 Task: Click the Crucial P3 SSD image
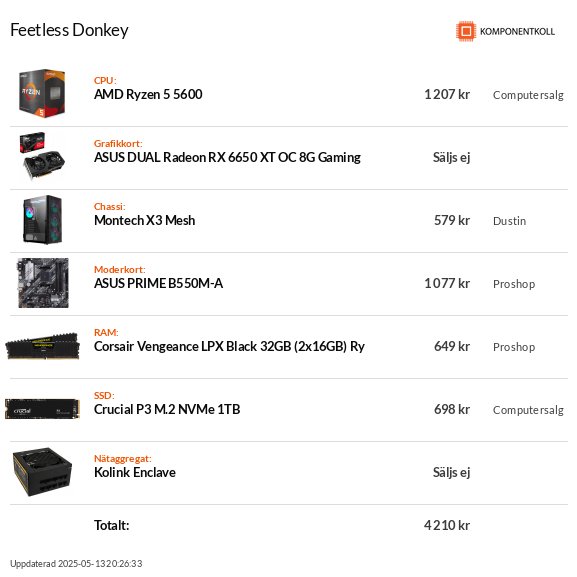tap(42, 409)
